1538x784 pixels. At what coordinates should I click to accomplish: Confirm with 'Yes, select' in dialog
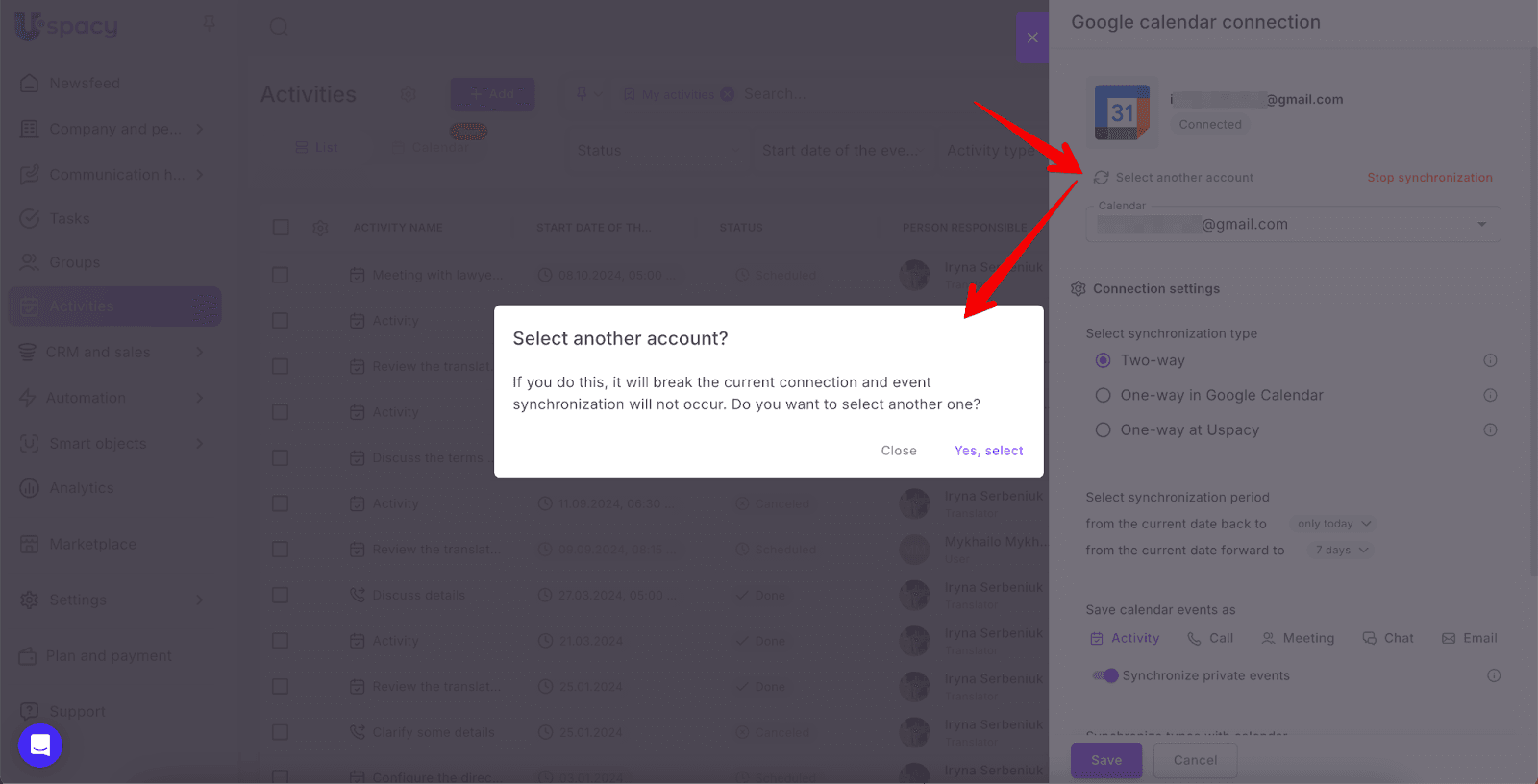[x=988, y=451]
